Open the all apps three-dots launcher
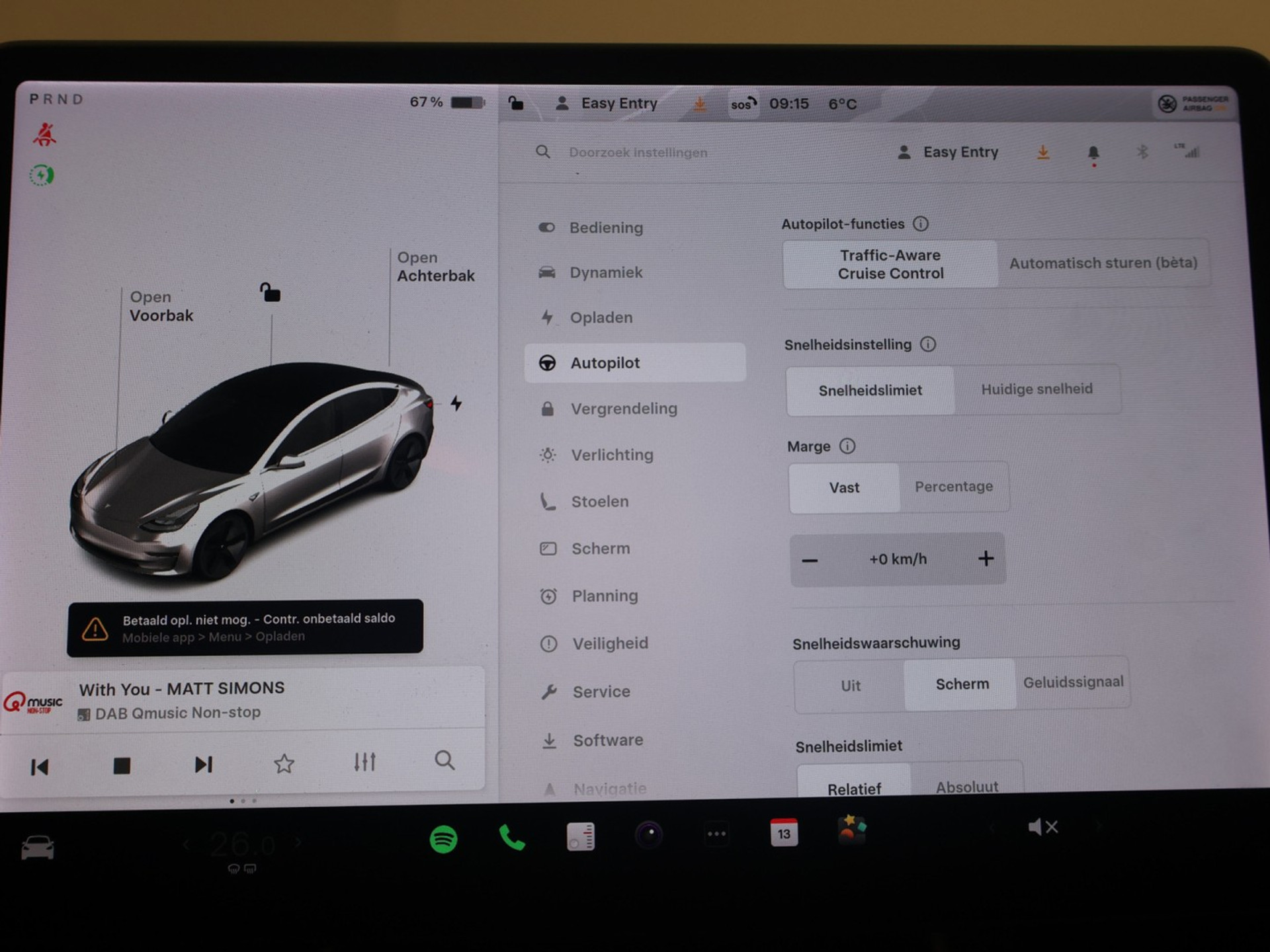This screenshot has width=1270, height=952. [716, 834]
